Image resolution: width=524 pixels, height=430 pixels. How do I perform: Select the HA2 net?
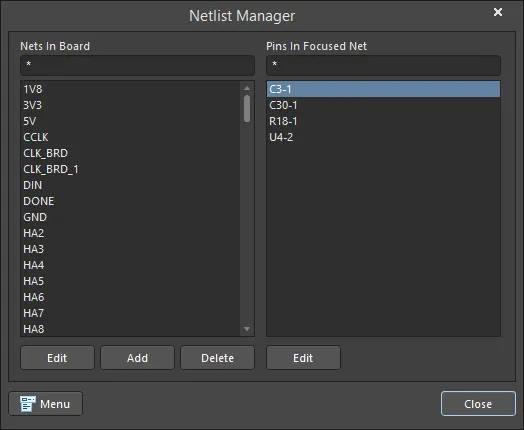[130, 233]
